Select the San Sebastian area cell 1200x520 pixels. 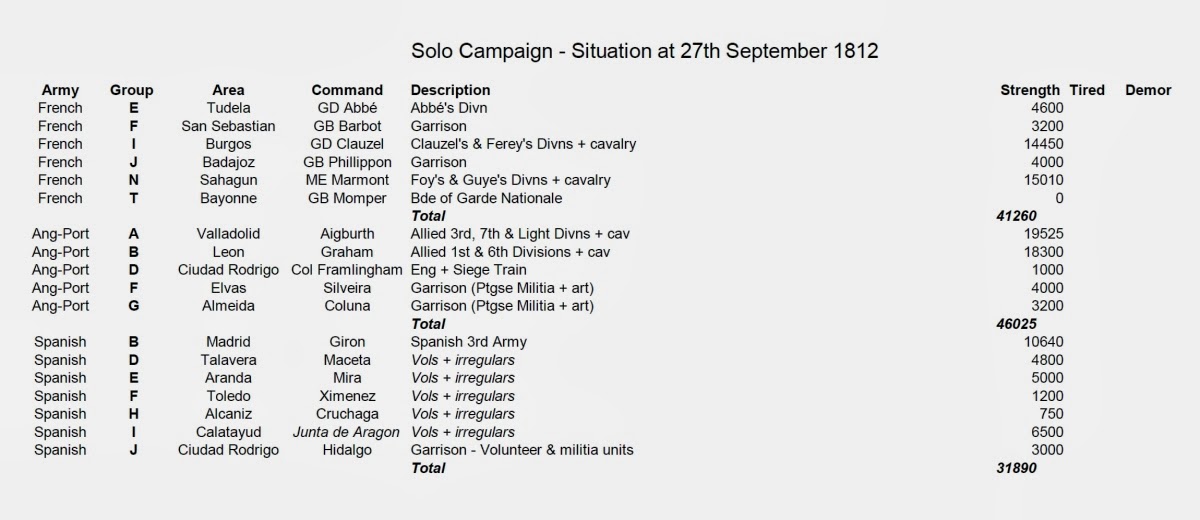click(228, 126)
